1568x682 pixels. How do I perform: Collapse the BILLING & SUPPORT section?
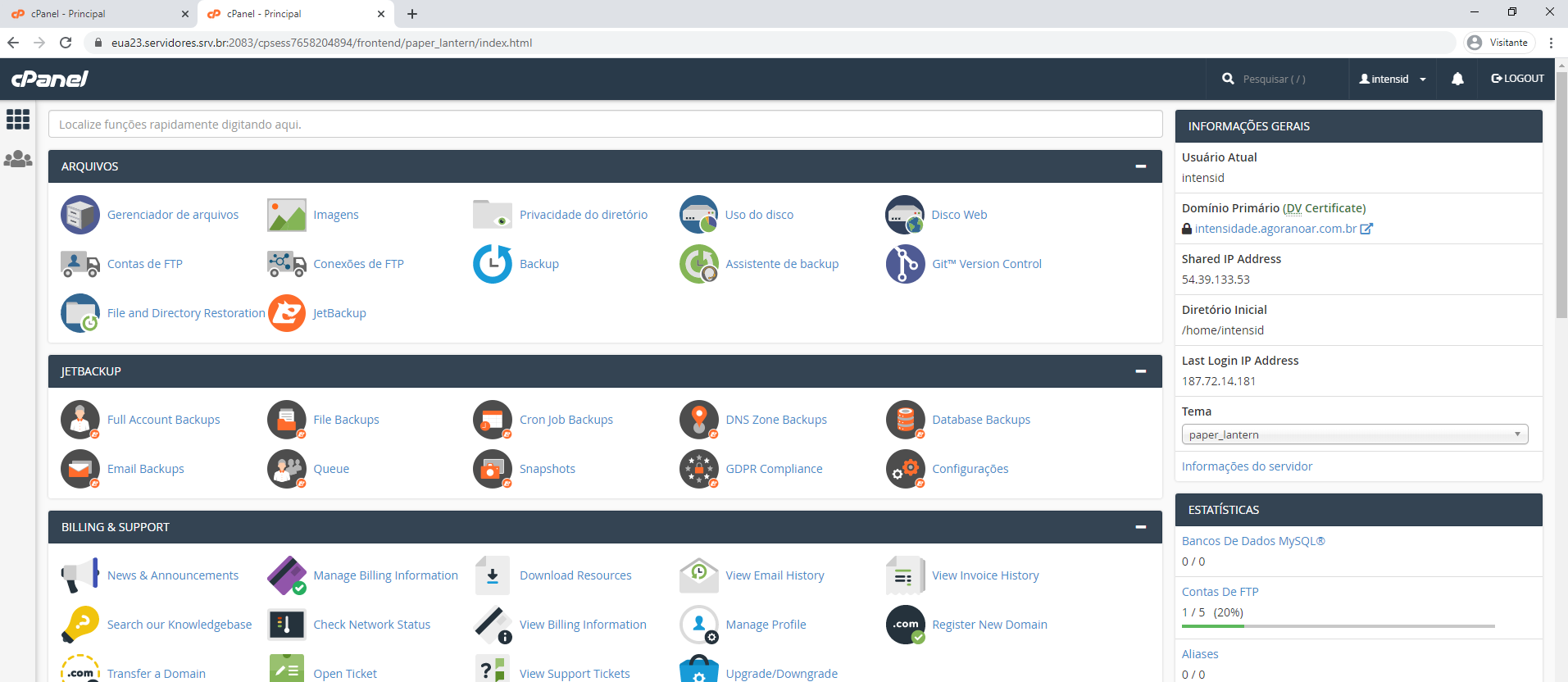coord(1140,527)
